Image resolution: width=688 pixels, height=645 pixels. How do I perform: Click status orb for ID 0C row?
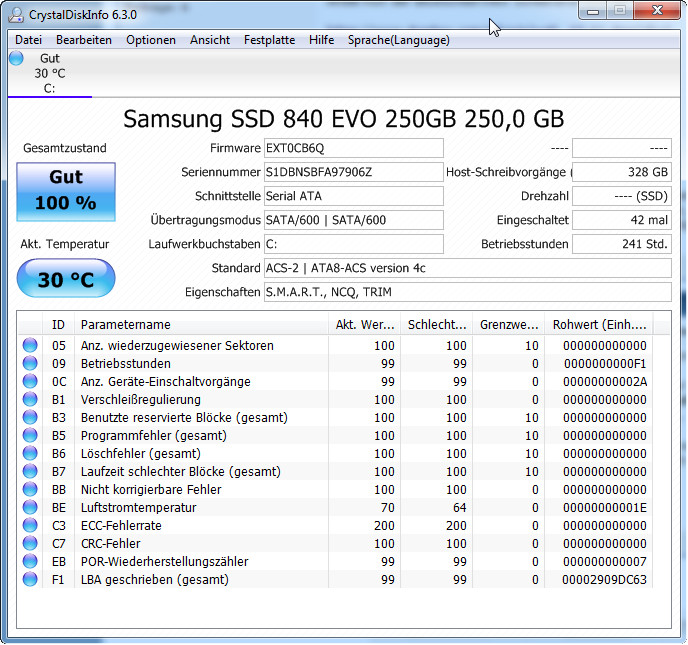click(x=30, y=381)
